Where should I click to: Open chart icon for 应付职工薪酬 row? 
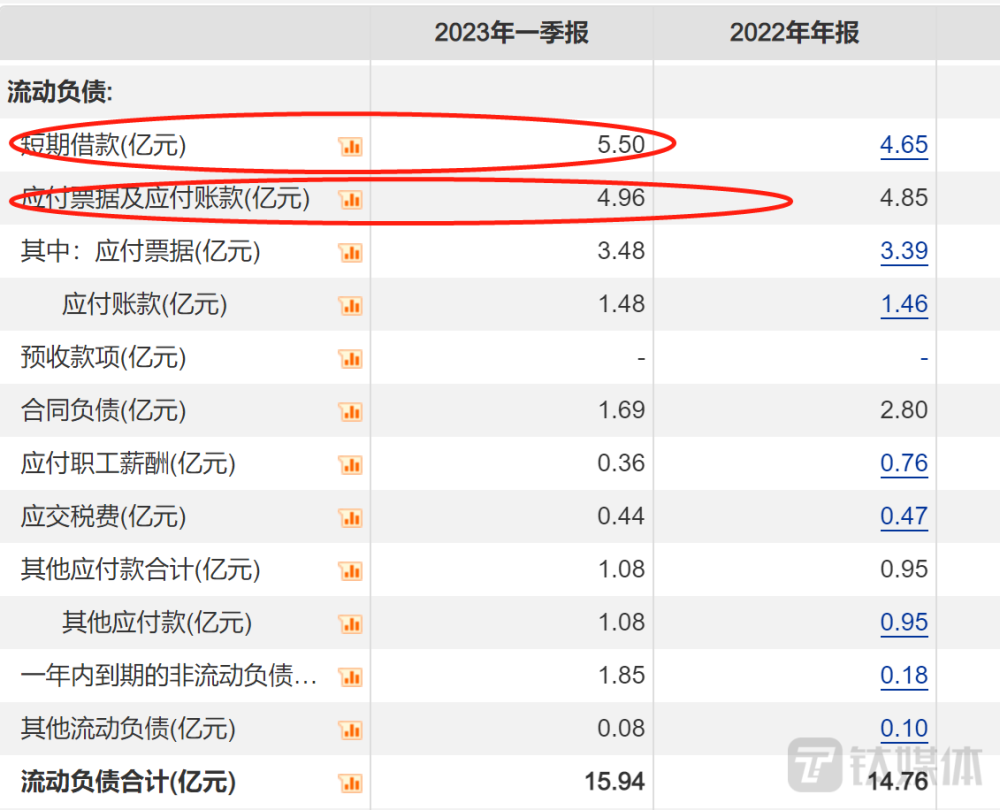tap(351, 464)
